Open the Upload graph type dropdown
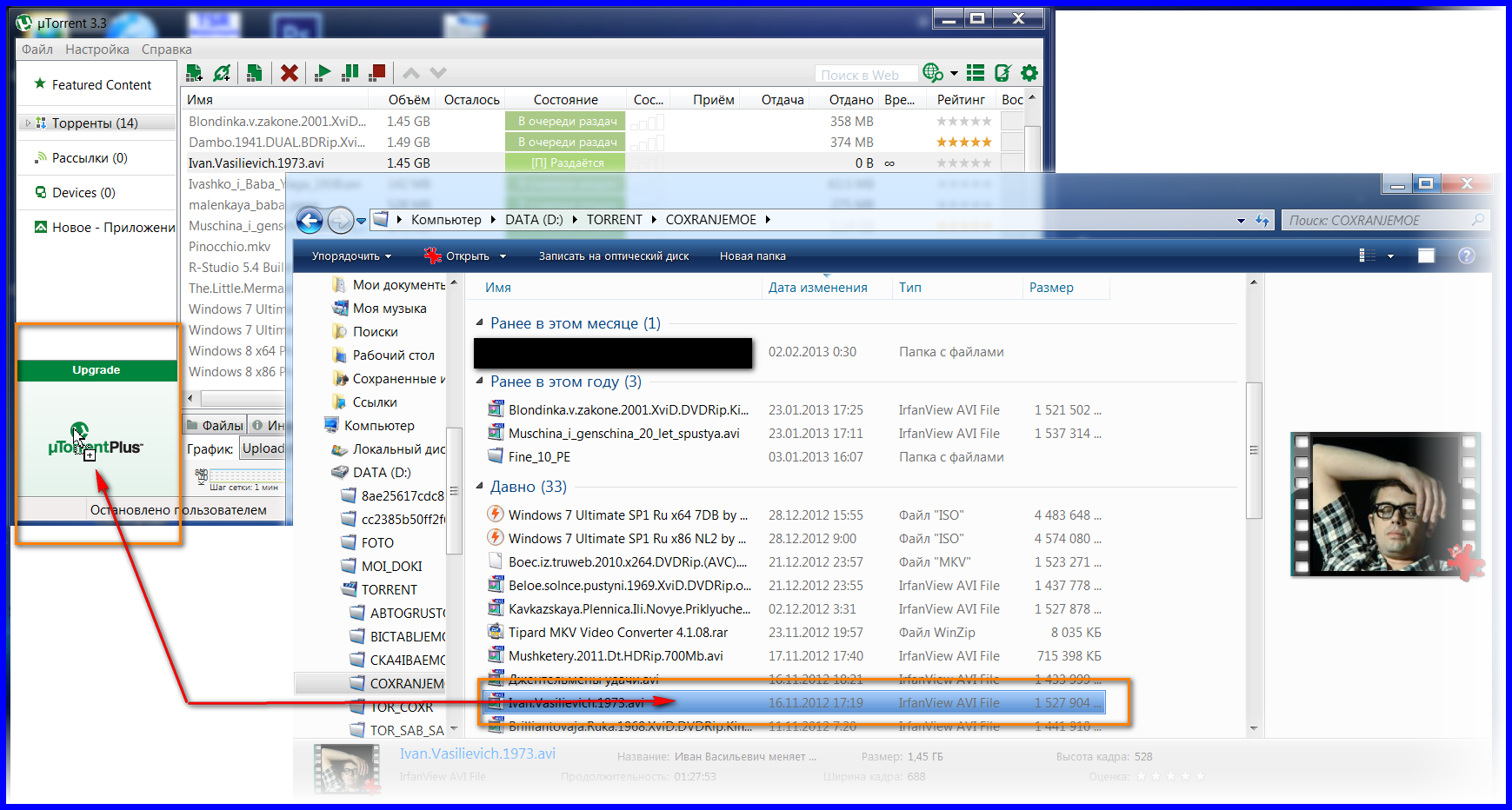The image size is (1512, 810). 263,448
